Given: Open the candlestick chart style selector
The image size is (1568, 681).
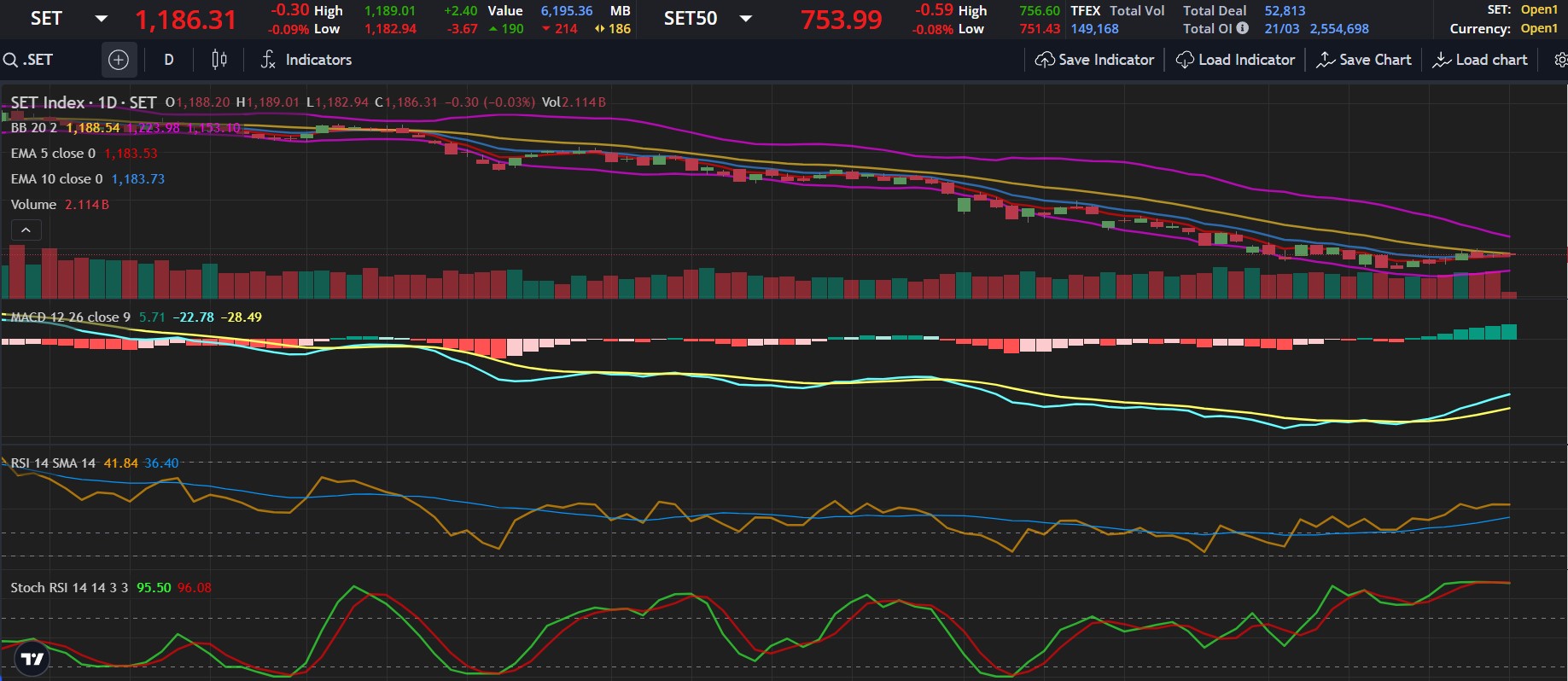Looking at the screenshot, I should tap(219, 60).
